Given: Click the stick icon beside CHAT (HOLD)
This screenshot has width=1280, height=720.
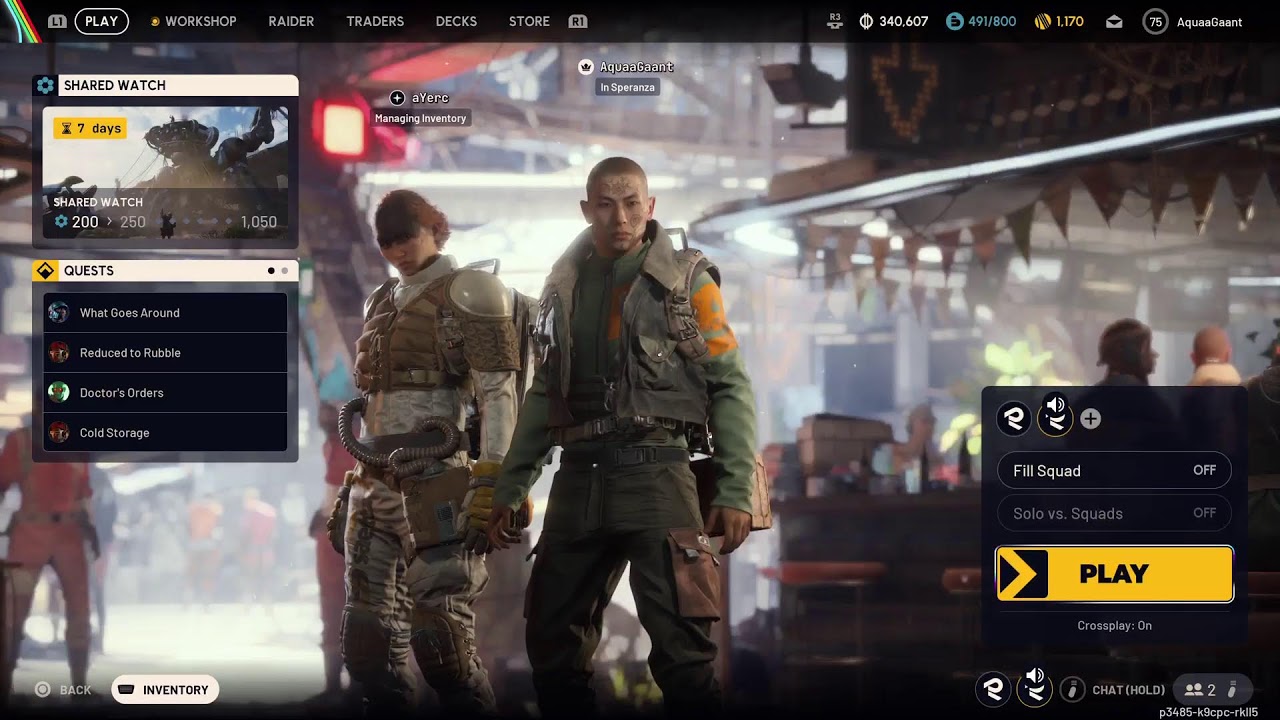Looking at the screenshot, I should [x=1072, y=689].
